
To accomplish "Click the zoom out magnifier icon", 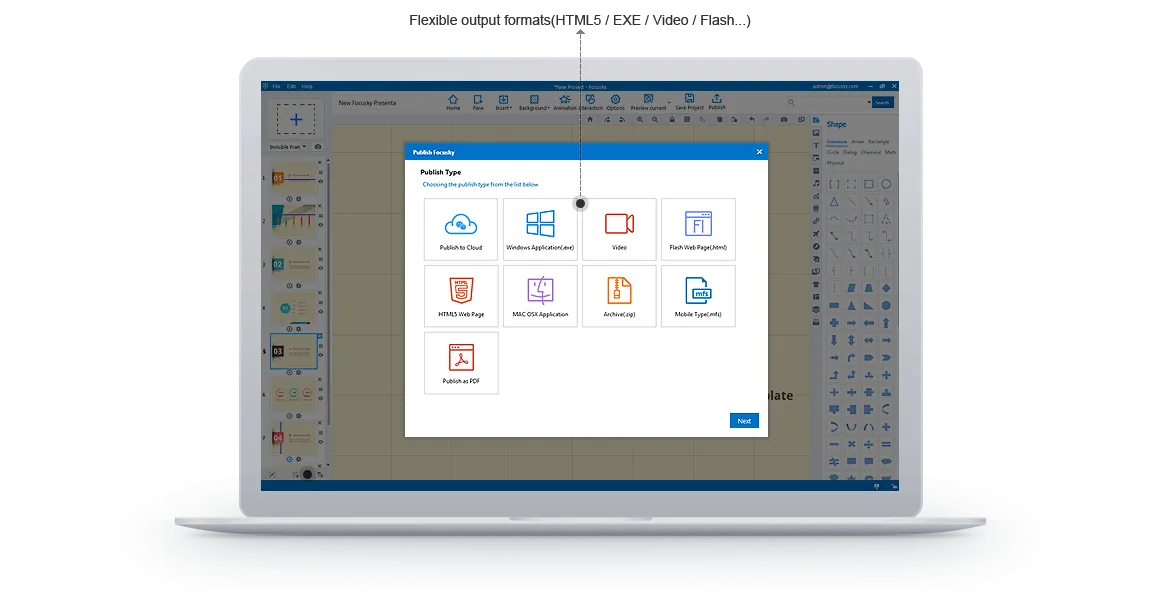I will coord(655,119).
